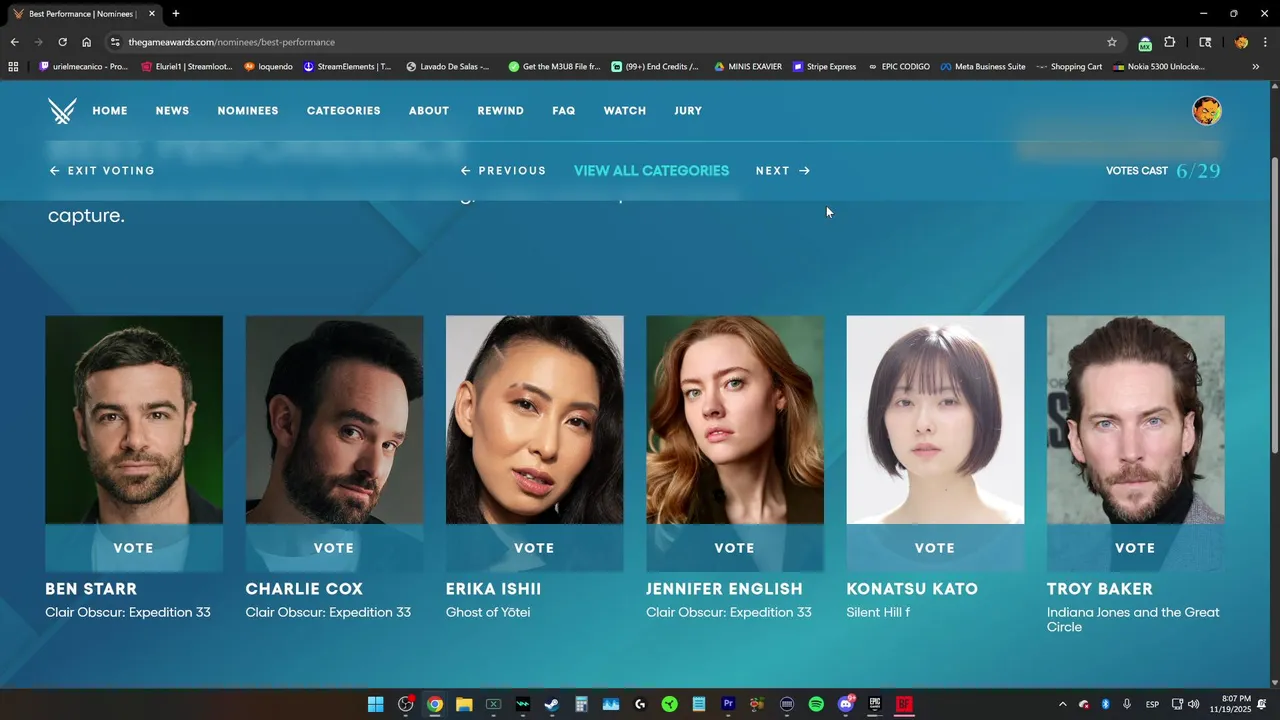Open Discord from the taskbar
Image resolution: width=1280 pixels, height=720 pixels.
(x=846, y=704)
